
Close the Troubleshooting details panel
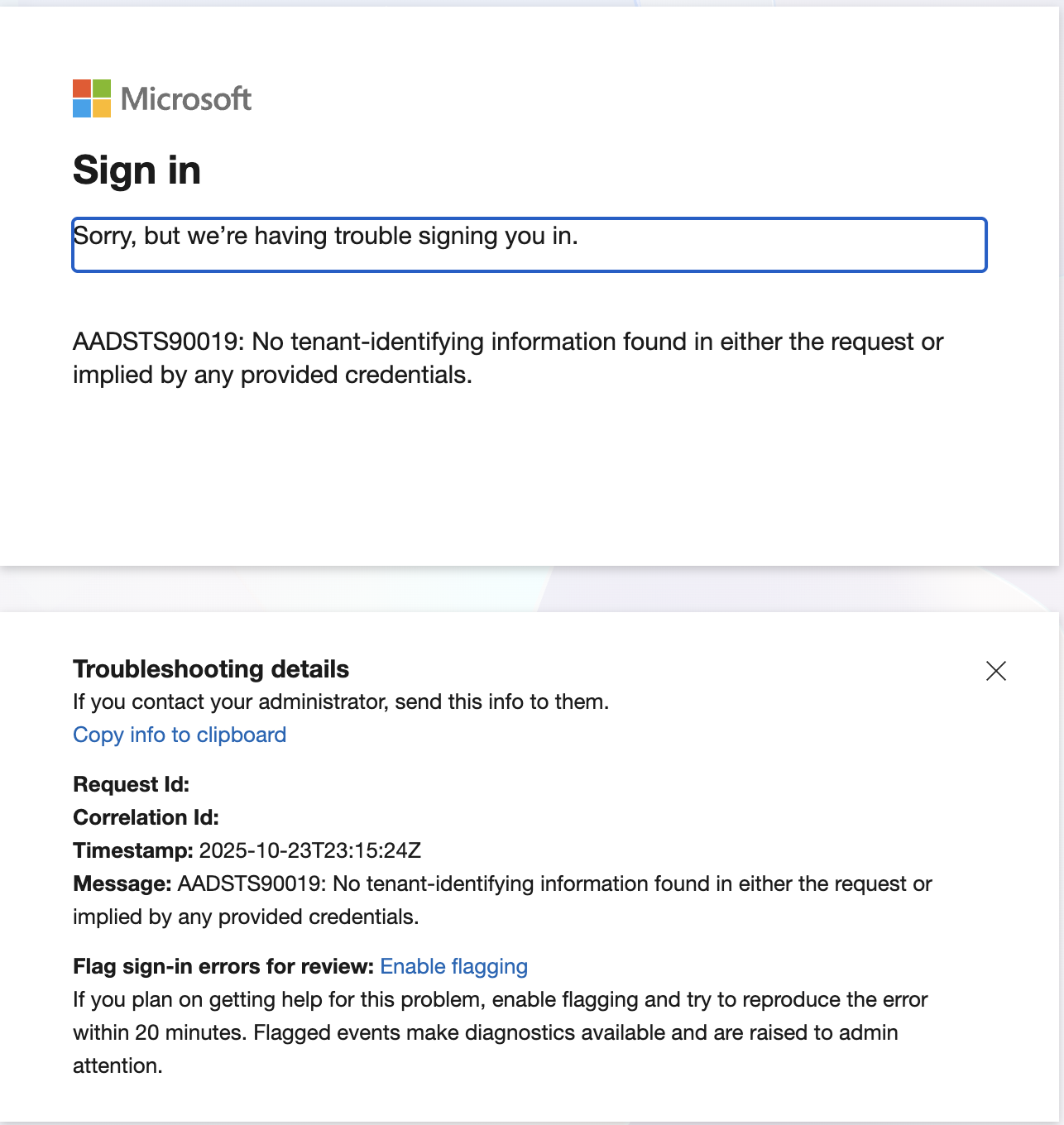pyautogui.click(x=996, y=671)
